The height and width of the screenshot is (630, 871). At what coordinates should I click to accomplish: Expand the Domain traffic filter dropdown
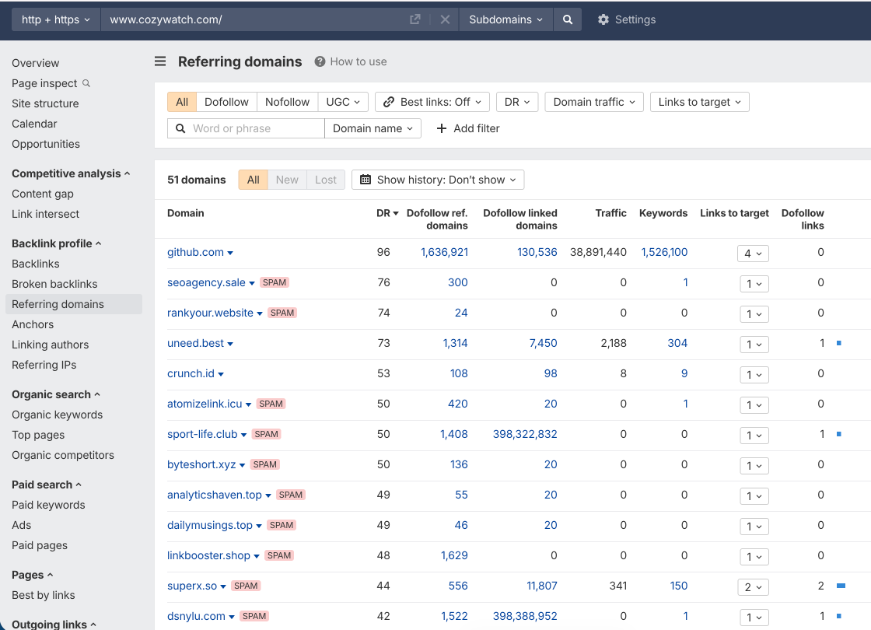pyautogui.click(x=594, y=102)
